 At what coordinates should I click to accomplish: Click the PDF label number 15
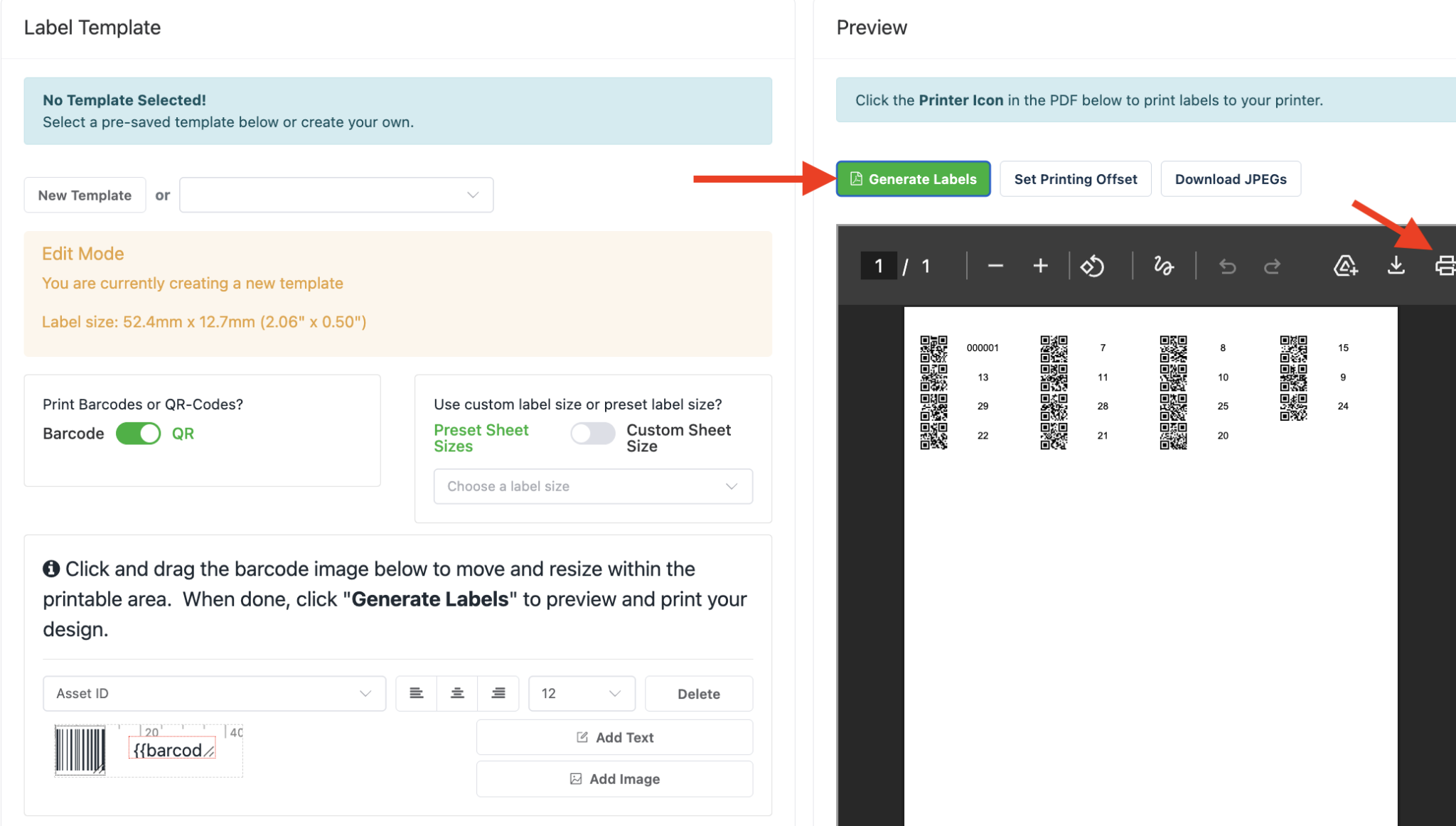[x=1343, y=348]
